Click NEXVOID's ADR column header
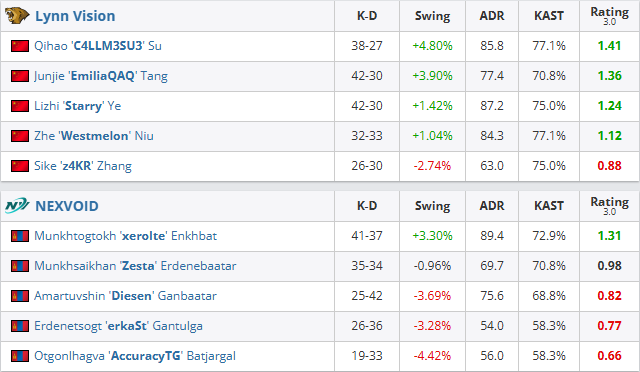640x372 pixels. (492, 206)
